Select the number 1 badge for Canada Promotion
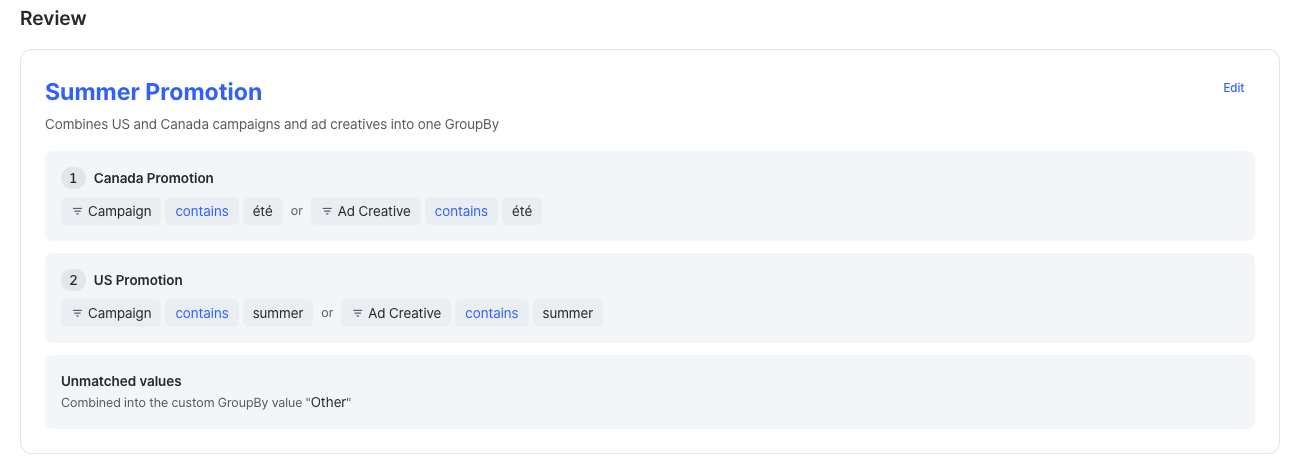 [73, 178]
